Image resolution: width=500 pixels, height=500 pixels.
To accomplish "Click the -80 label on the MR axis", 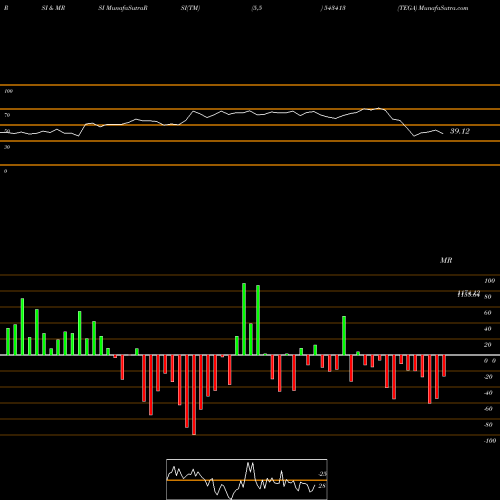I will click(488, 425).
